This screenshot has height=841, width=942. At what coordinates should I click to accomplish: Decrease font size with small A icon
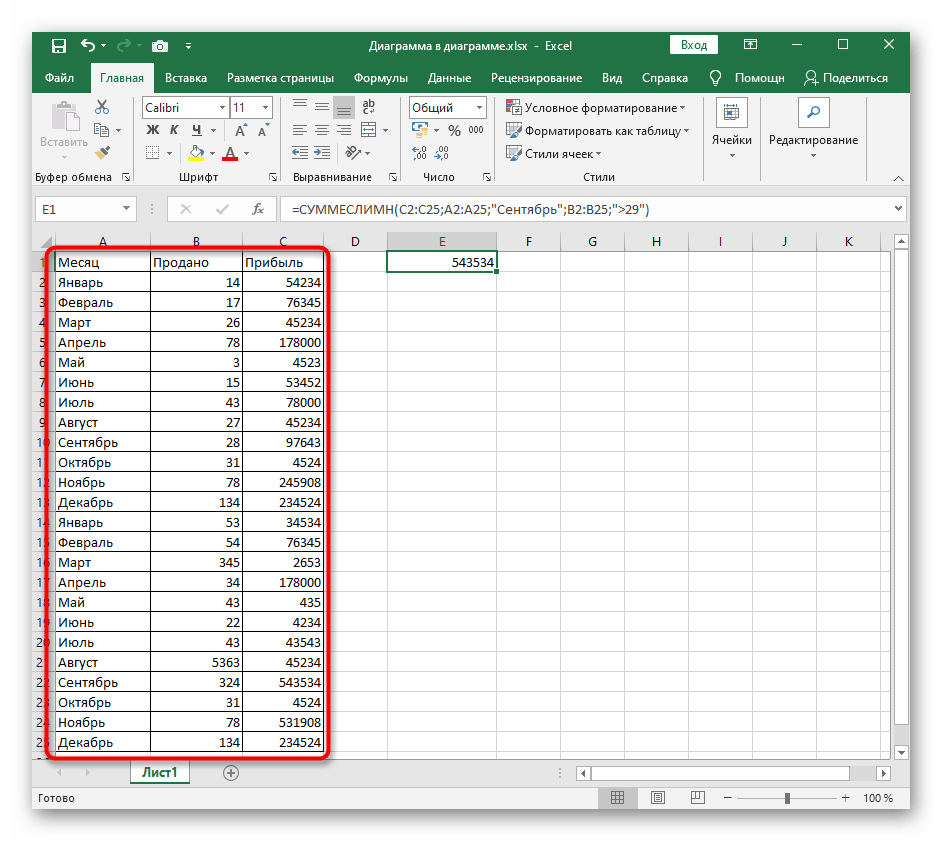263,131
